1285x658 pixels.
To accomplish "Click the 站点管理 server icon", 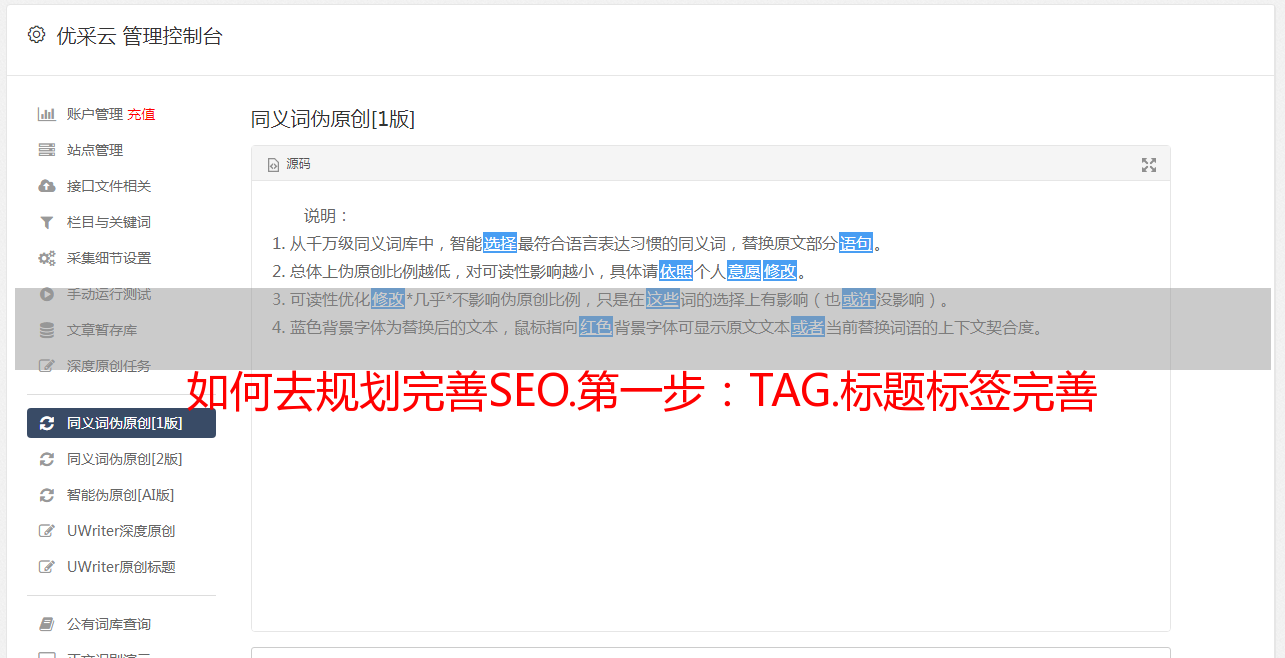I will pyautogui.click(x=46, y=150).
